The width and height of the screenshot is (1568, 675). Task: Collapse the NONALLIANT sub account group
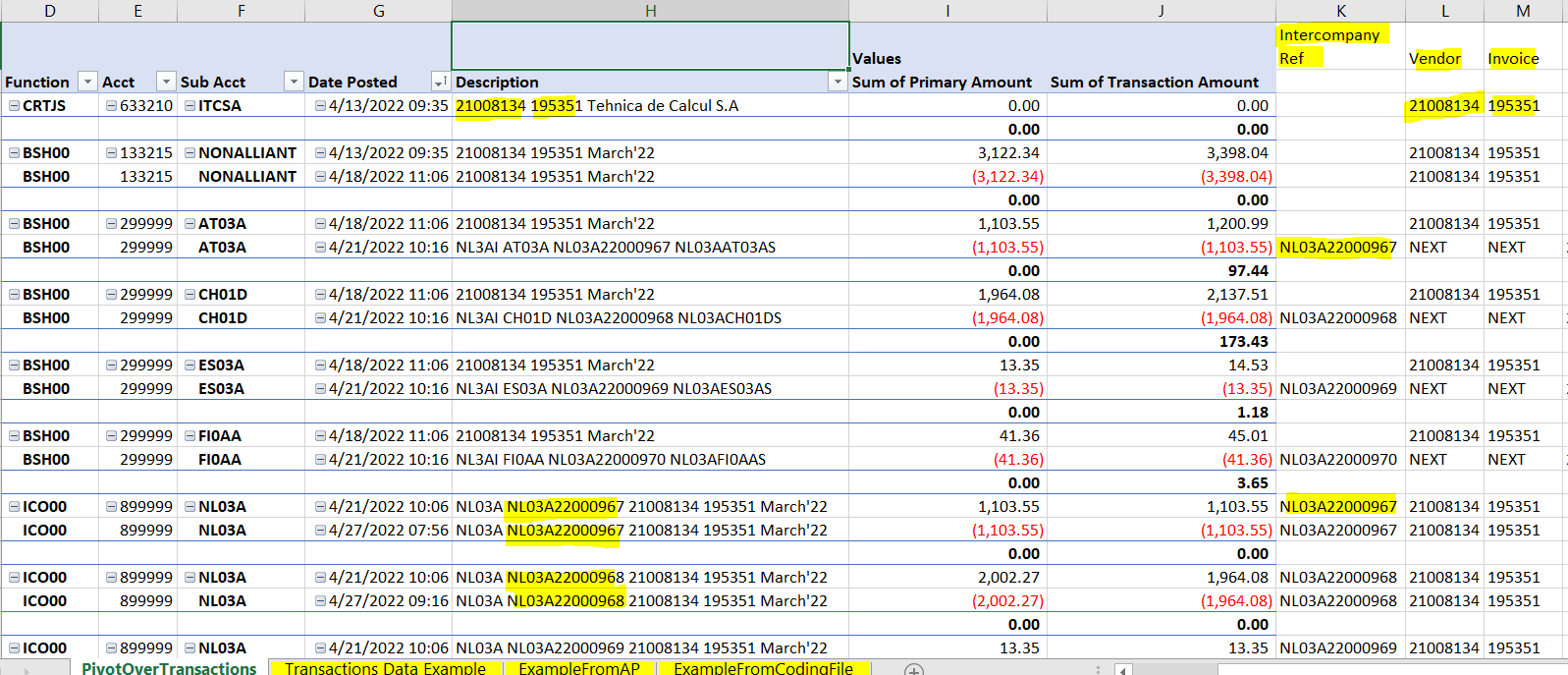click(x=190, y=153)
